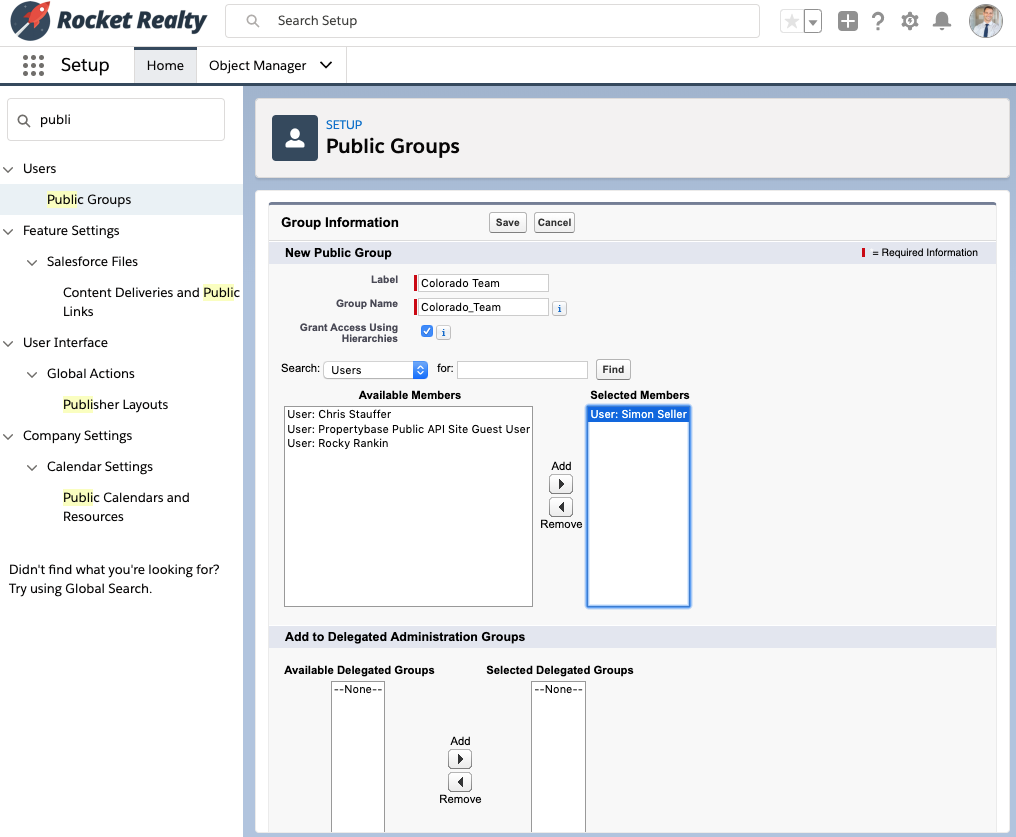The height and width of the screenshot is (837, 1016).
Task: Open the plus panel icon near favorites
Action: [846, 20]
